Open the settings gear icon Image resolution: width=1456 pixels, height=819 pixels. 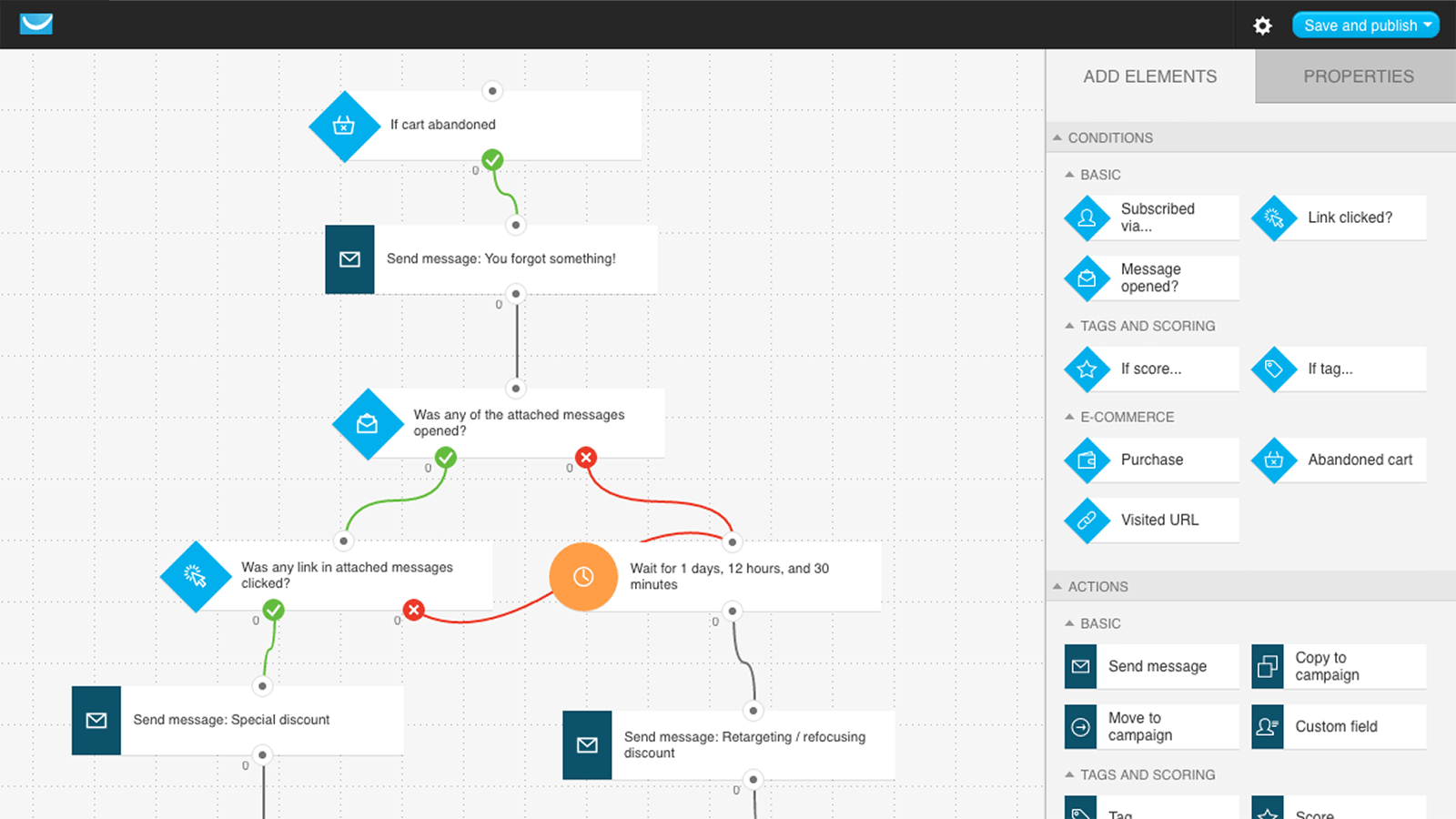1262,25
